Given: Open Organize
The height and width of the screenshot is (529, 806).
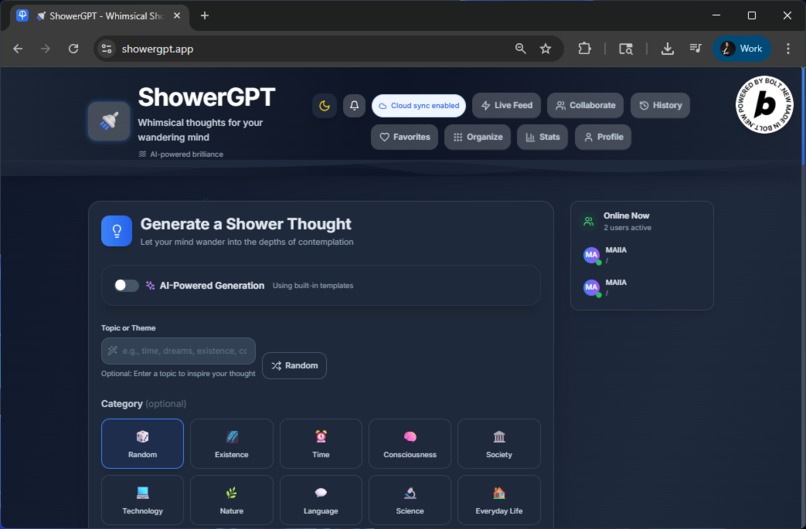Looking at the screenshot, I should [x=478, y=137].
